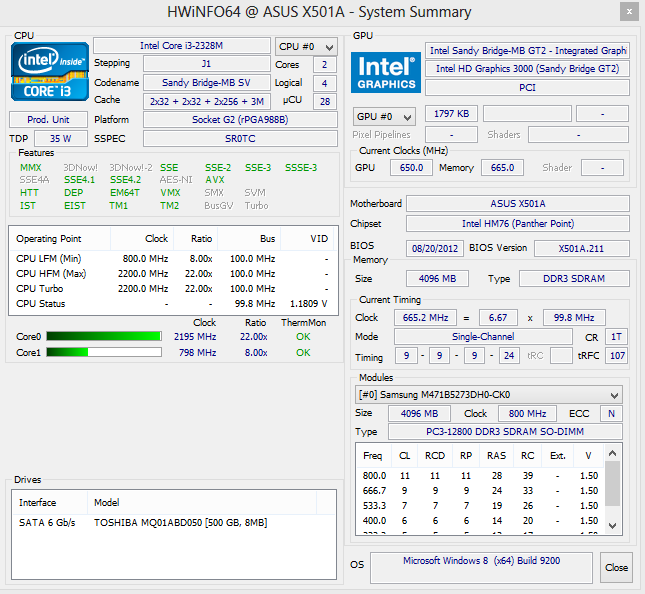Open the GPU #0 selector dropdown
The width and height of the screenshot is (645, 594).
tap(384, 117)
